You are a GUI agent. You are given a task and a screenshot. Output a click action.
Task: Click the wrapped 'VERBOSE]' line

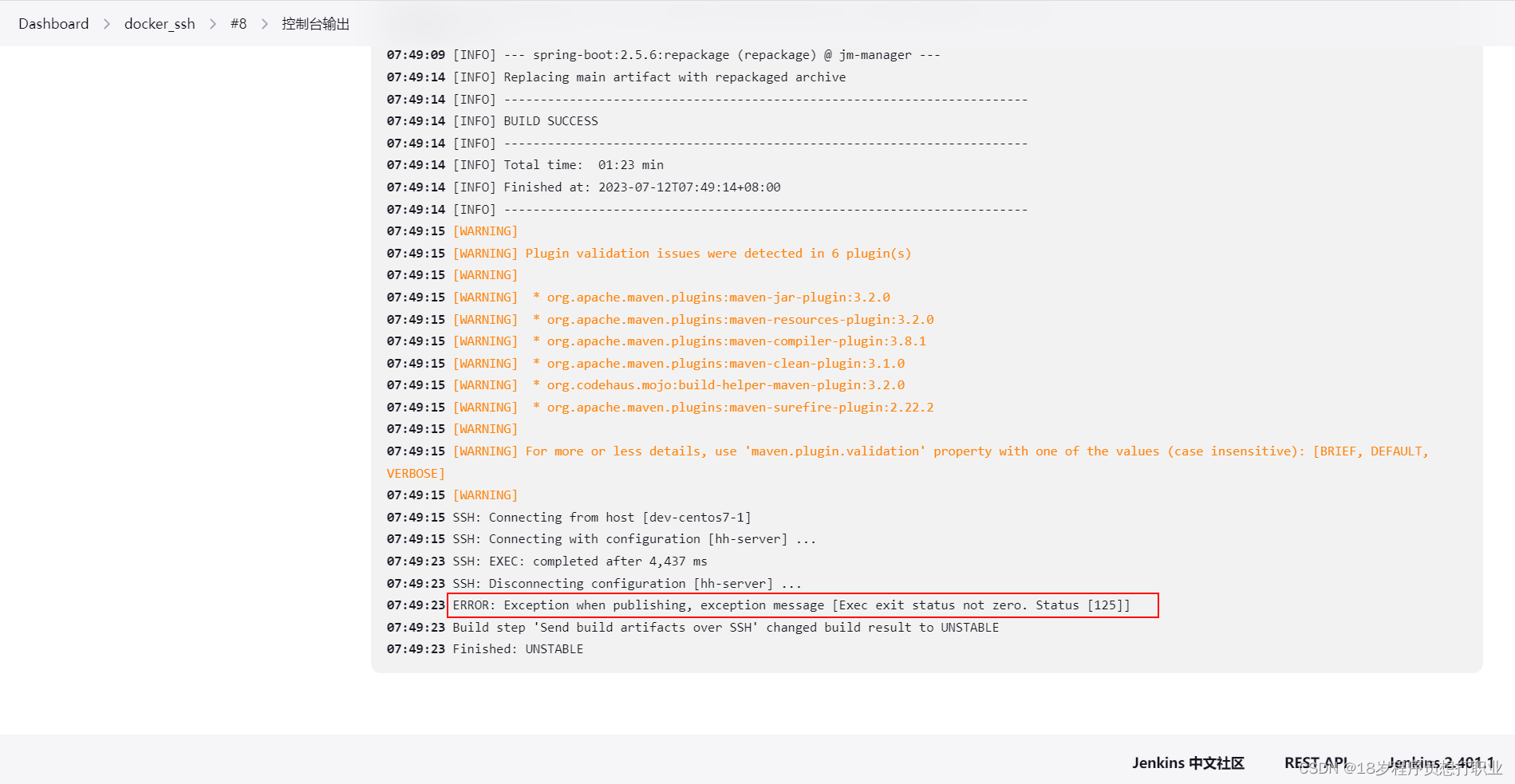[416, 474]
